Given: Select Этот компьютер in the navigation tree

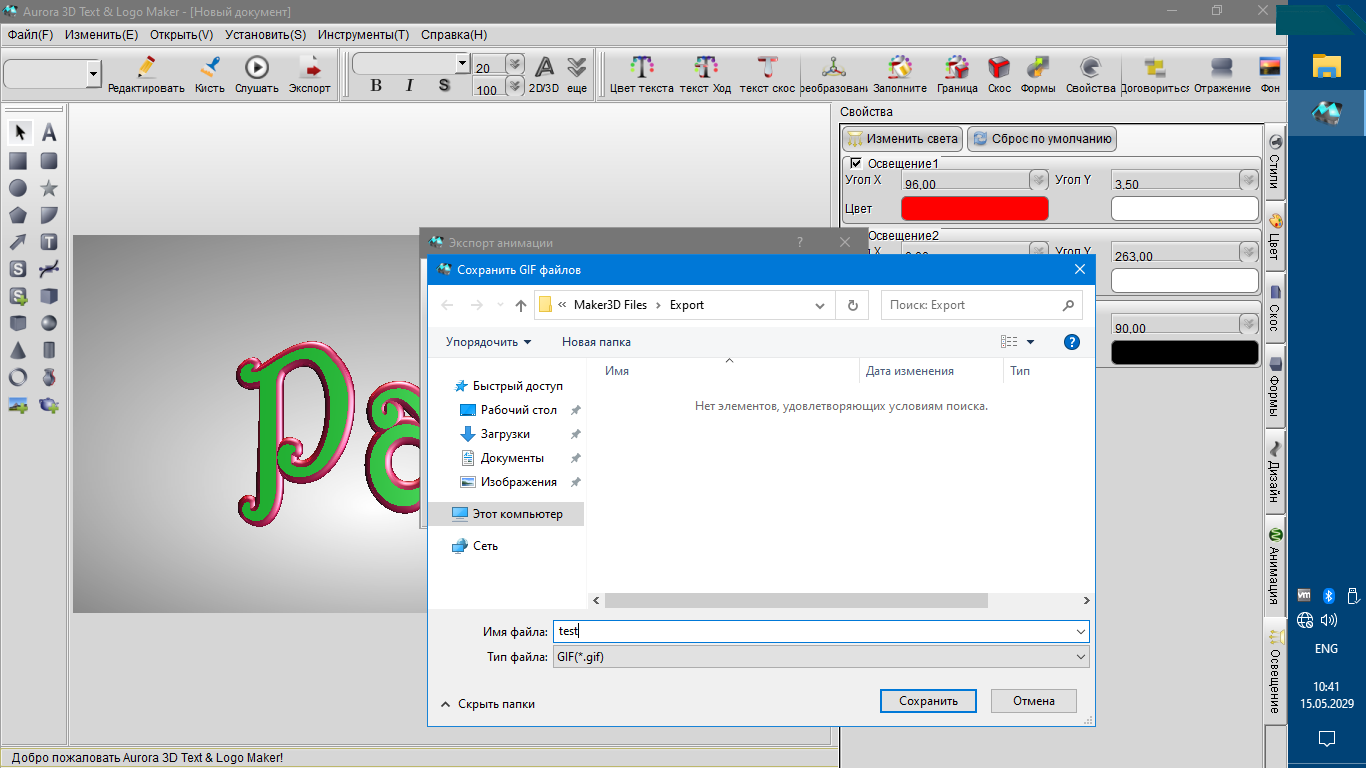Looking at the screenshot, I should [x=517, y=514].
